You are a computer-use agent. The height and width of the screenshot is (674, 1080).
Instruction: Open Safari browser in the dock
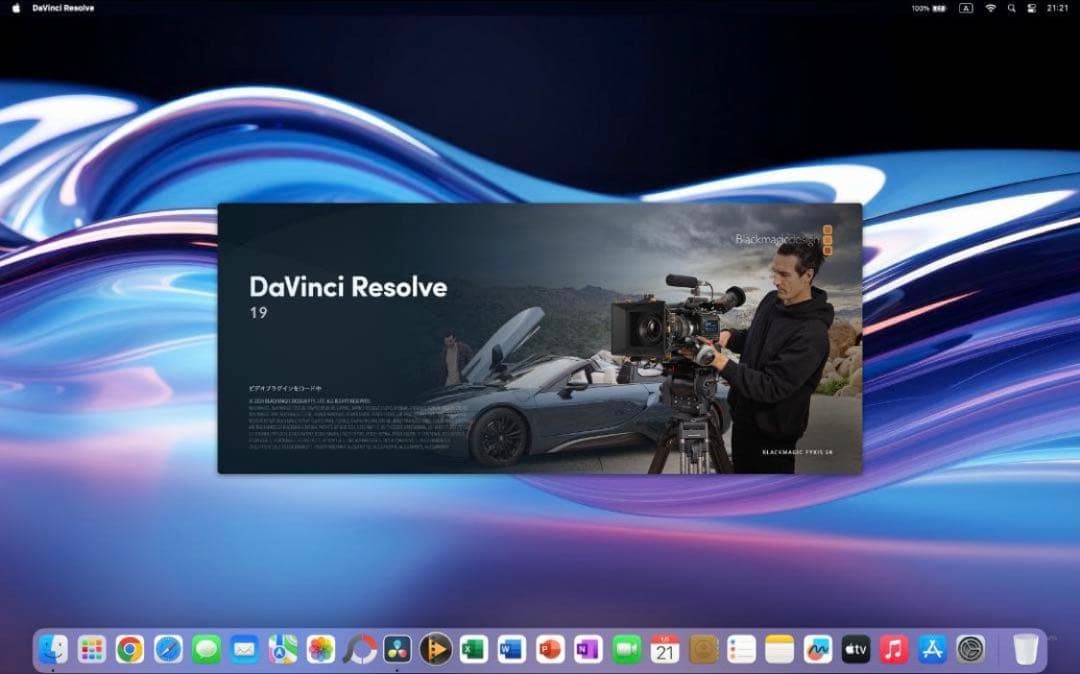168,649
